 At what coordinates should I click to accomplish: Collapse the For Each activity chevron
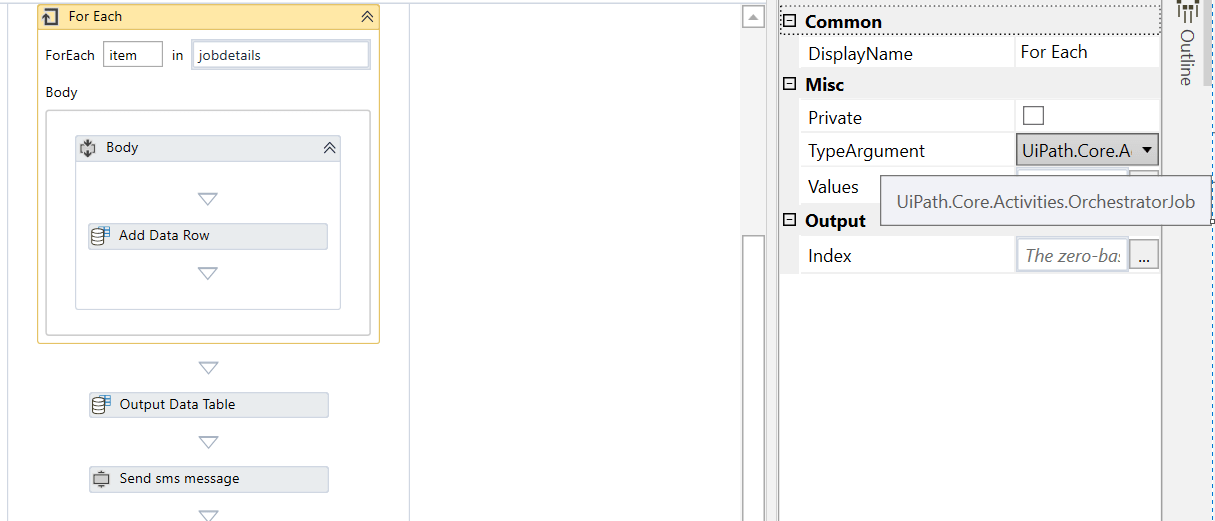367,17
